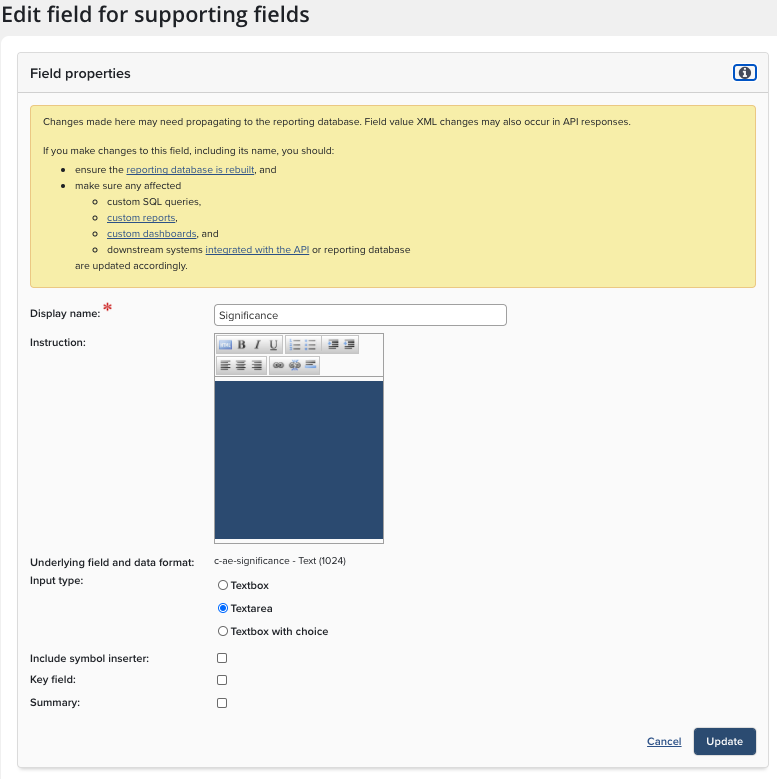Toggle HTML source view in editor
Image resolution: width=777 pixels, height=779 pixels.
225,345
